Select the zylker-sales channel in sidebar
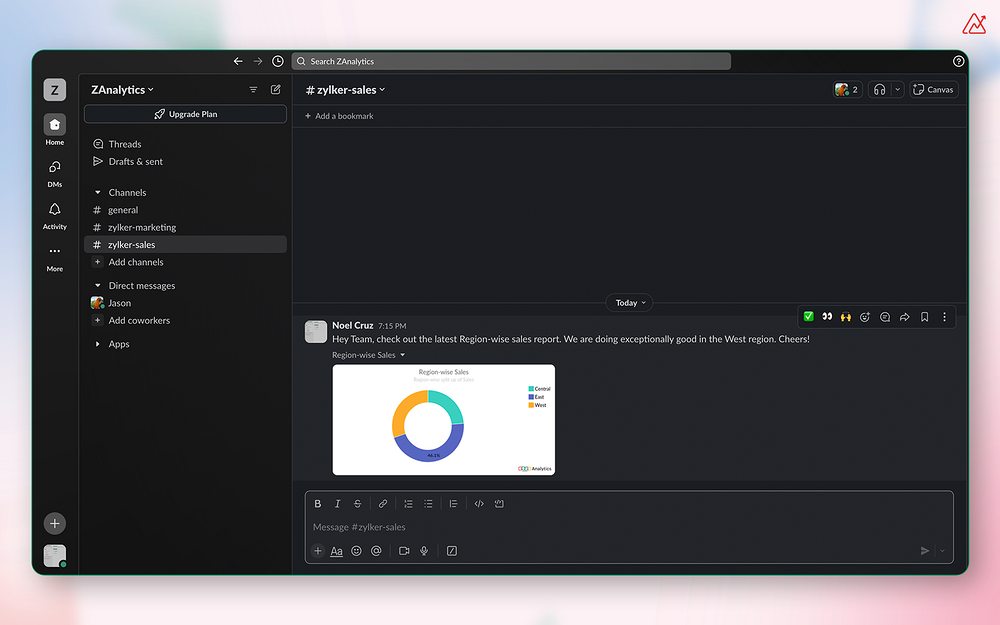Viewport: 1000px width, 625px height. [x=186, y=244]
